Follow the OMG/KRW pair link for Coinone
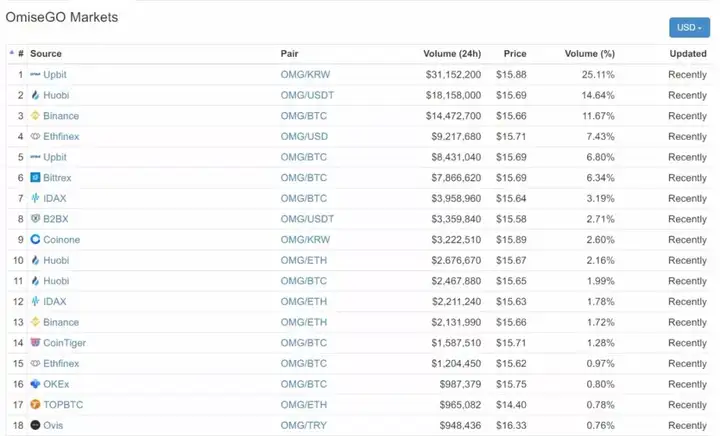Image resolution: width=720 pixels, height=436 pixels. [x=305, y=240]
